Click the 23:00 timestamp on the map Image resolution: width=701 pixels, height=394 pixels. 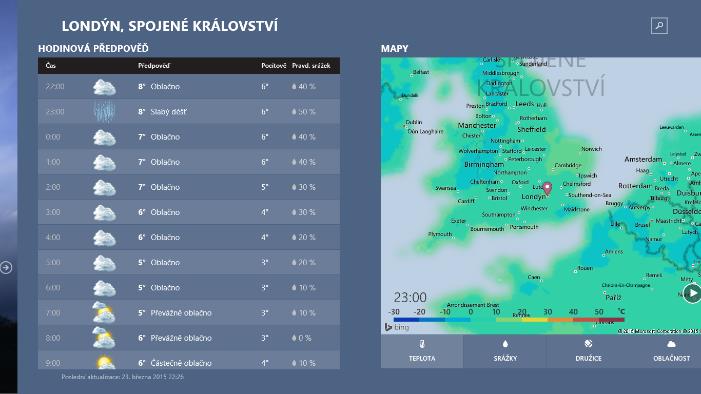click(x=410, y=297)
